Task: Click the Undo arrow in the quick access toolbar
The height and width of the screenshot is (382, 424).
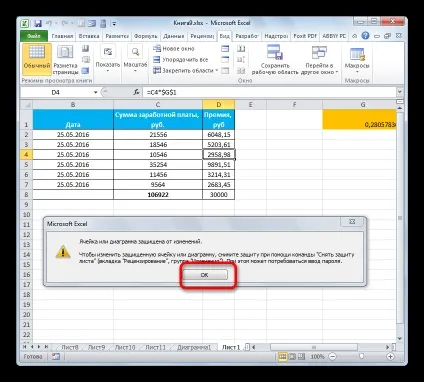Action: click(49, 23)
